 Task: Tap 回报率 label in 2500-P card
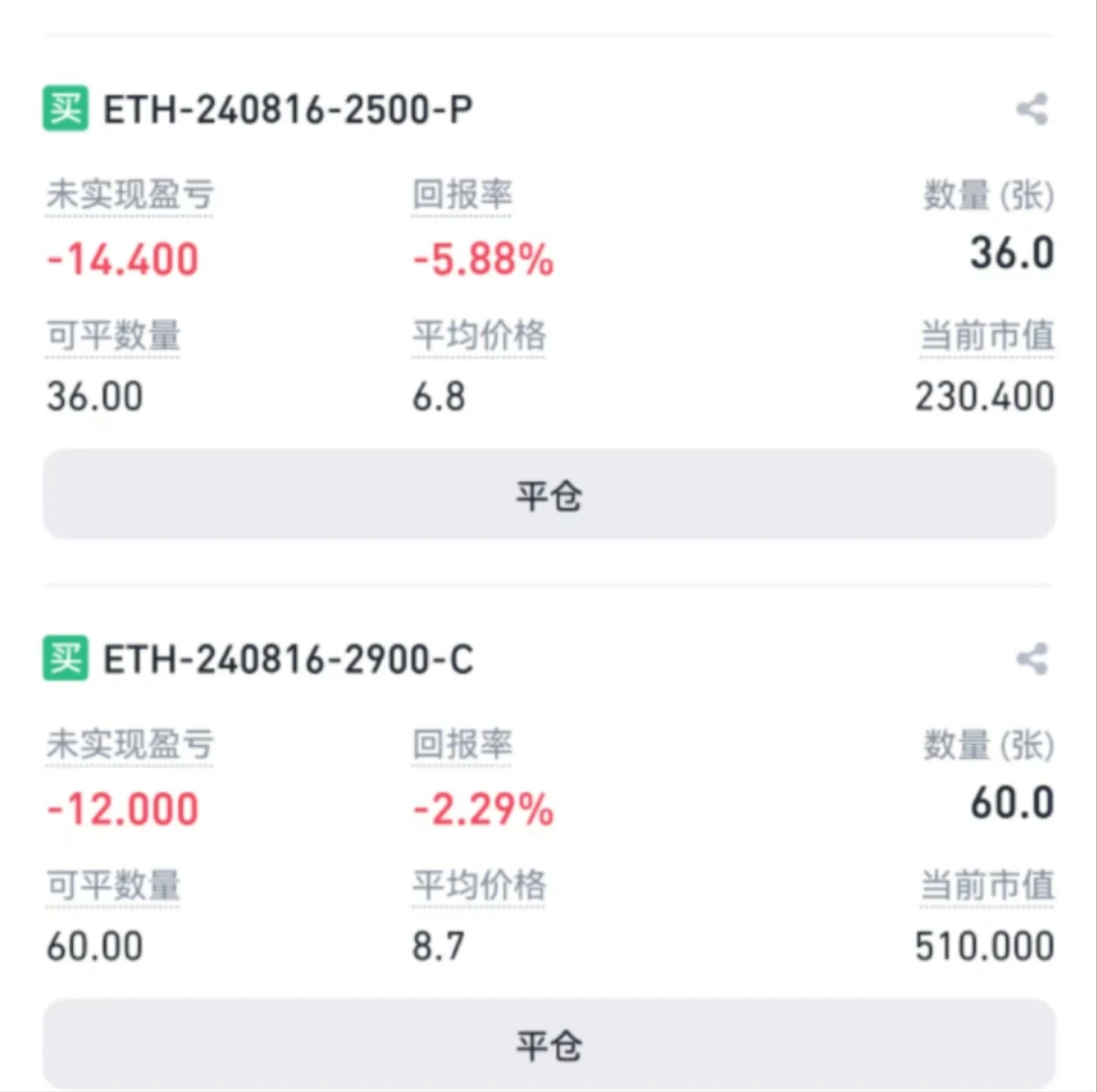[463, 194]
